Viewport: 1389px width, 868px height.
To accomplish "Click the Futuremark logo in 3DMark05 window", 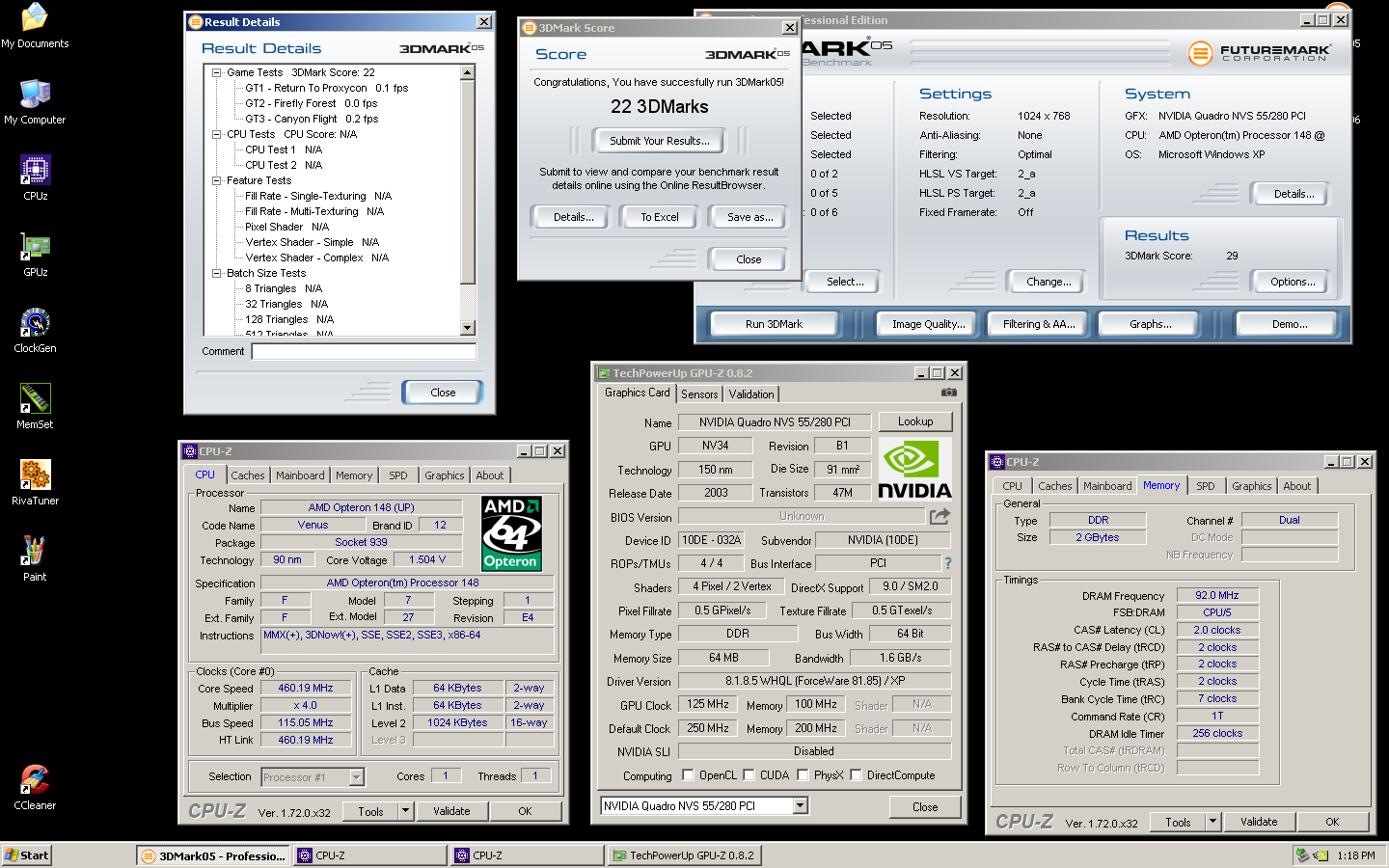I will tap(1259, 53).
